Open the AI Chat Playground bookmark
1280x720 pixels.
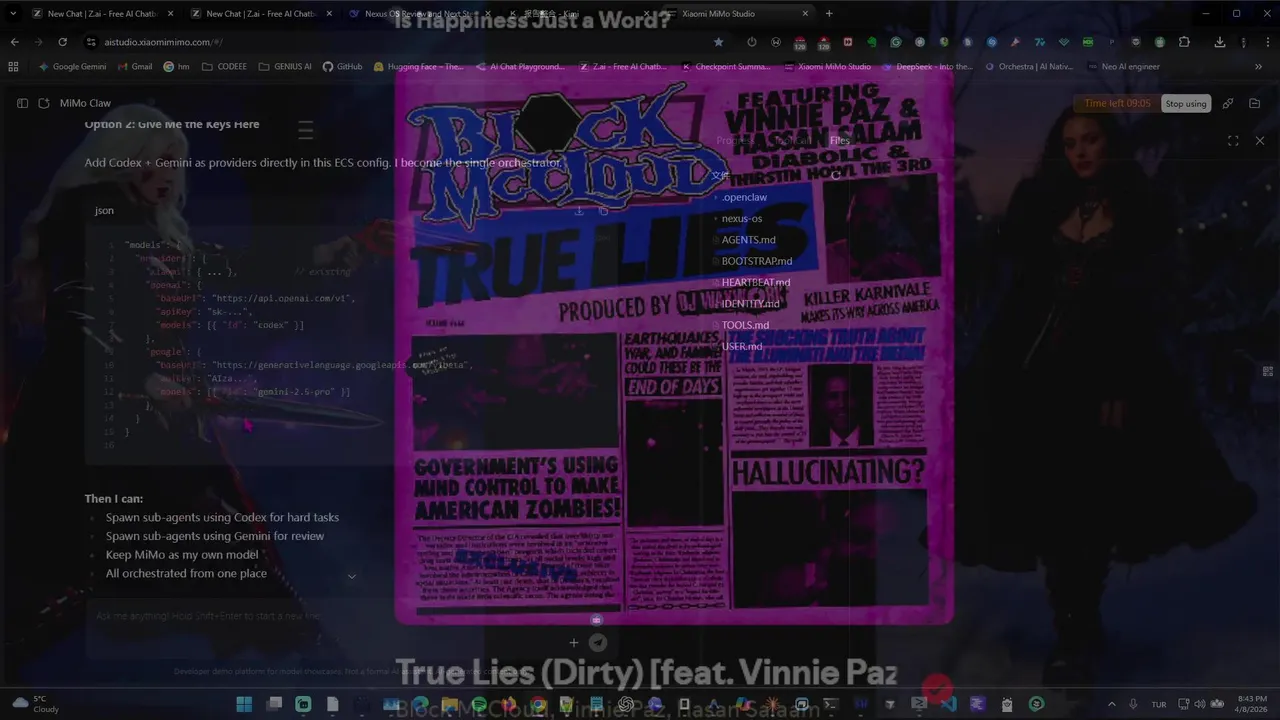[521, 66]
